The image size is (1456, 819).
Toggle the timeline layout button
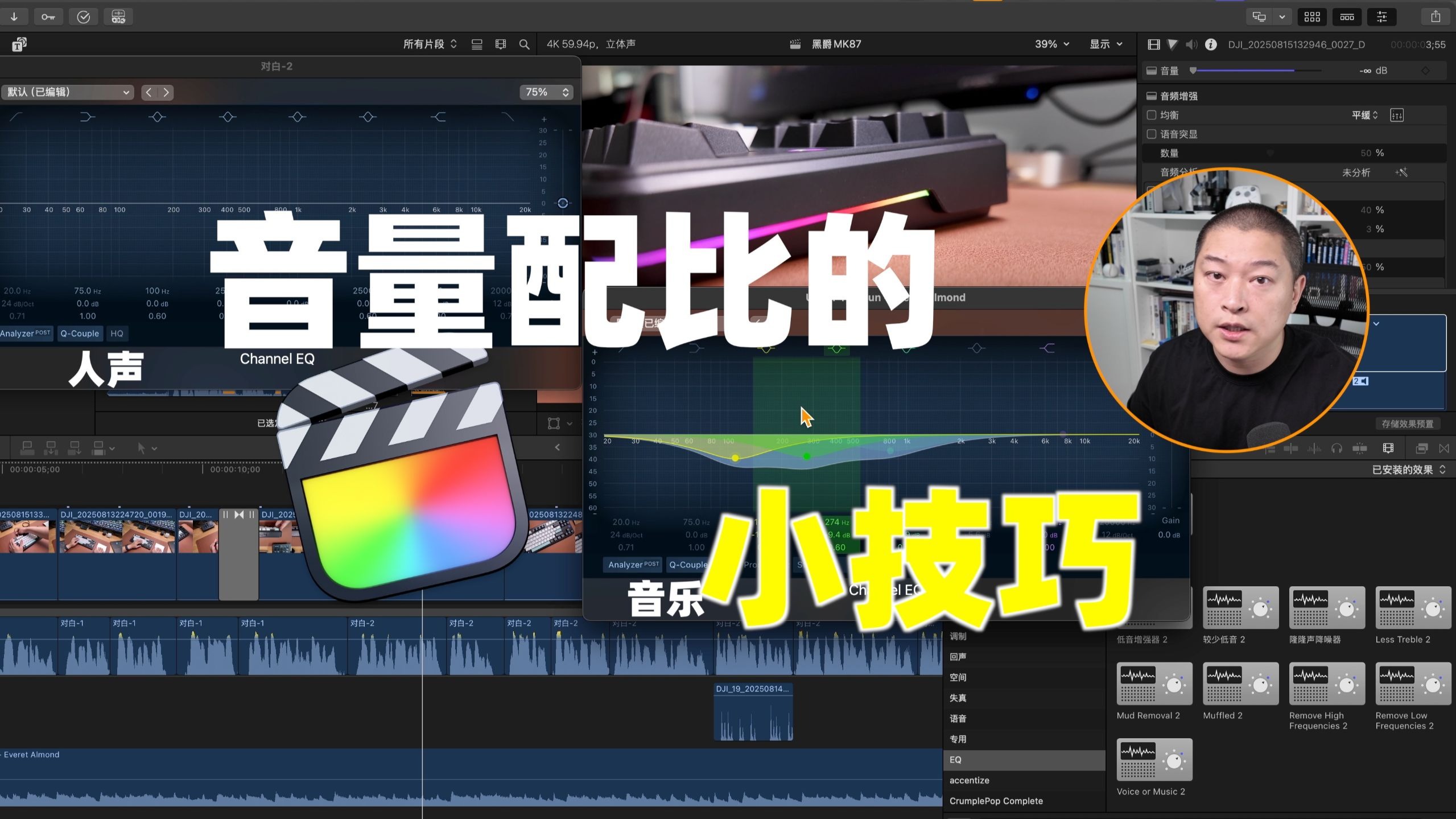coord(1347,17)
